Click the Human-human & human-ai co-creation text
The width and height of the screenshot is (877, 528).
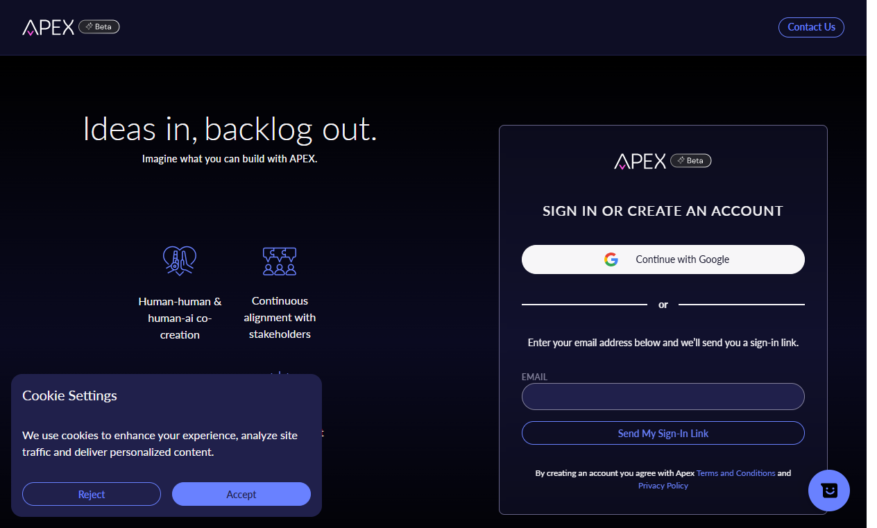click(180, 318)
